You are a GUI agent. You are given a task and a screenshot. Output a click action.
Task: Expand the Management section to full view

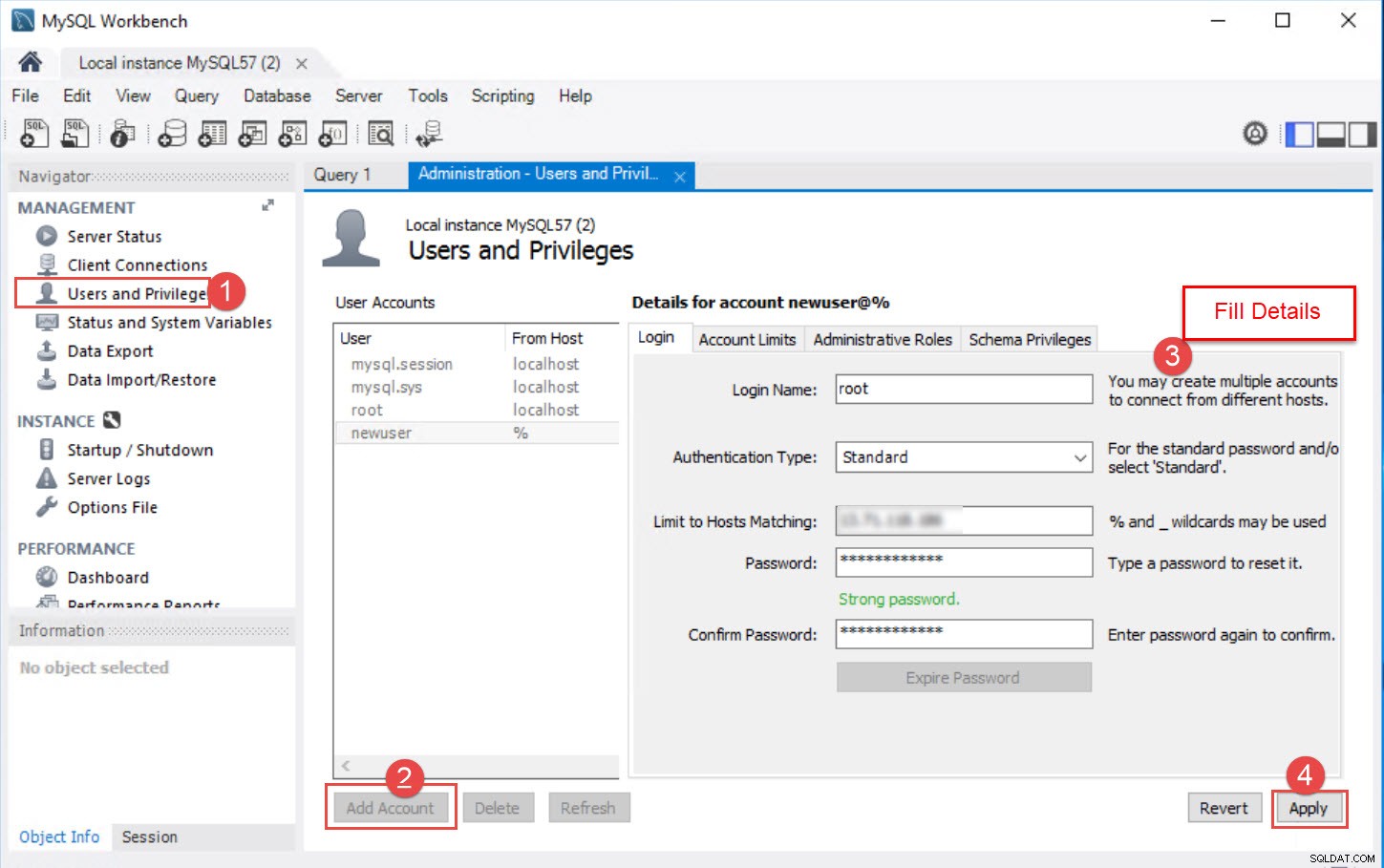[x=268, y=205]
